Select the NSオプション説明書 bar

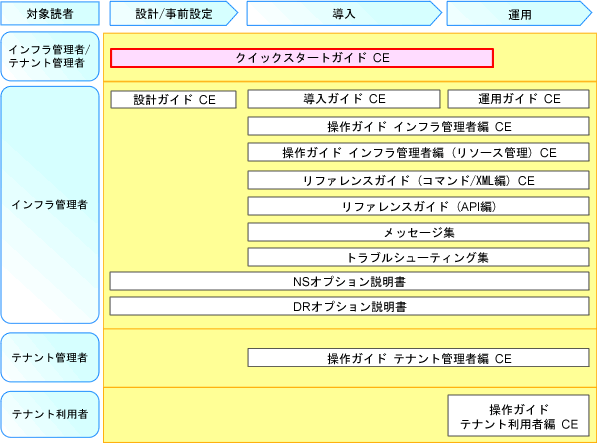[350, 282]
